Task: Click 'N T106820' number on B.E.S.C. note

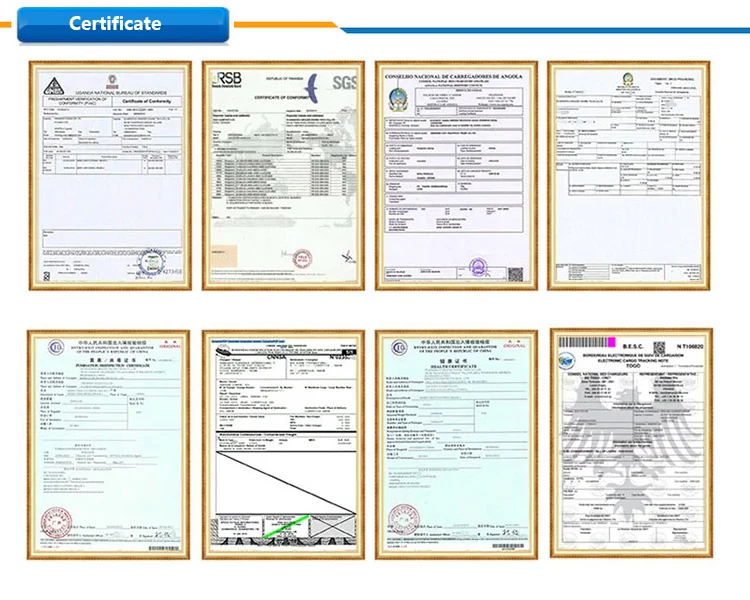Action: coord(690,346)
